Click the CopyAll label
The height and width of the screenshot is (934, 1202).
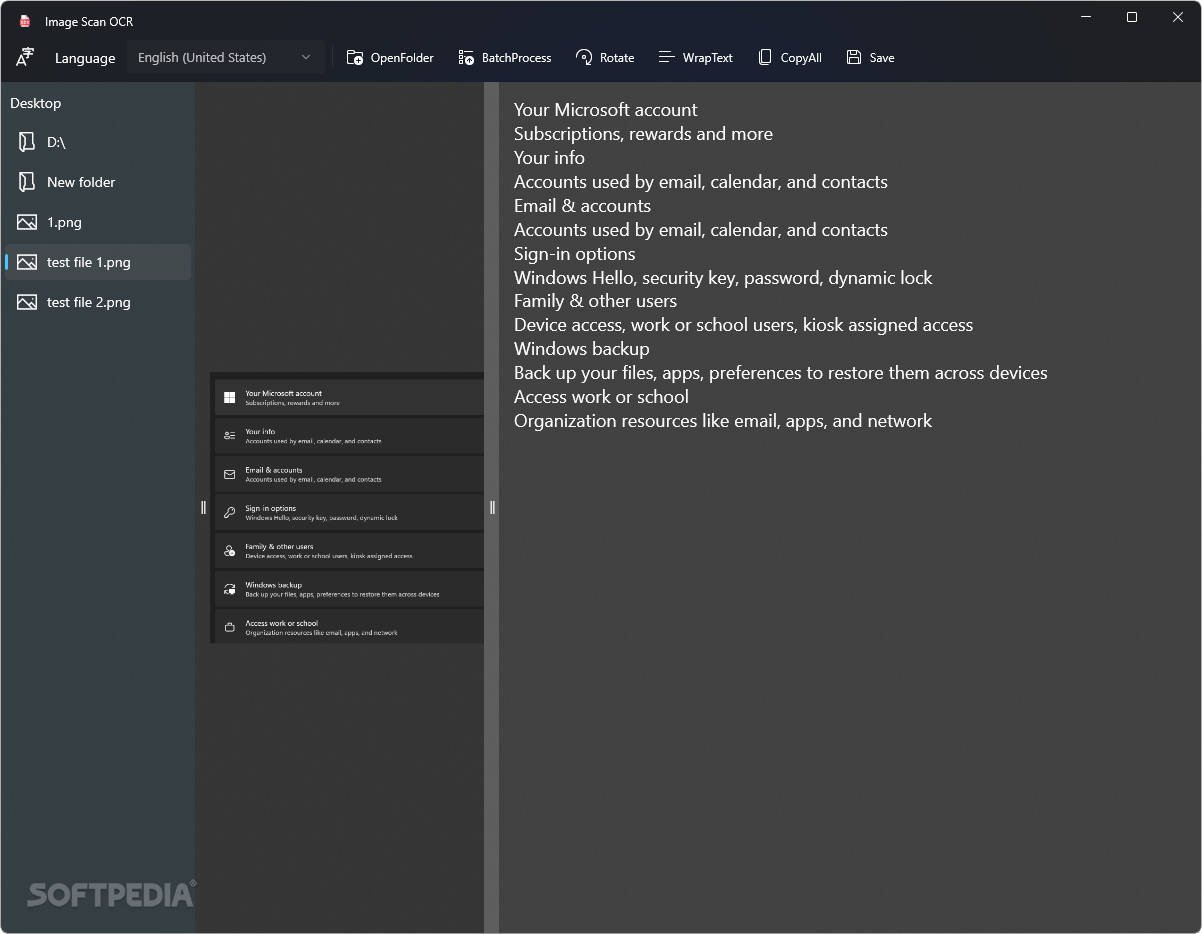pos(801,58)
